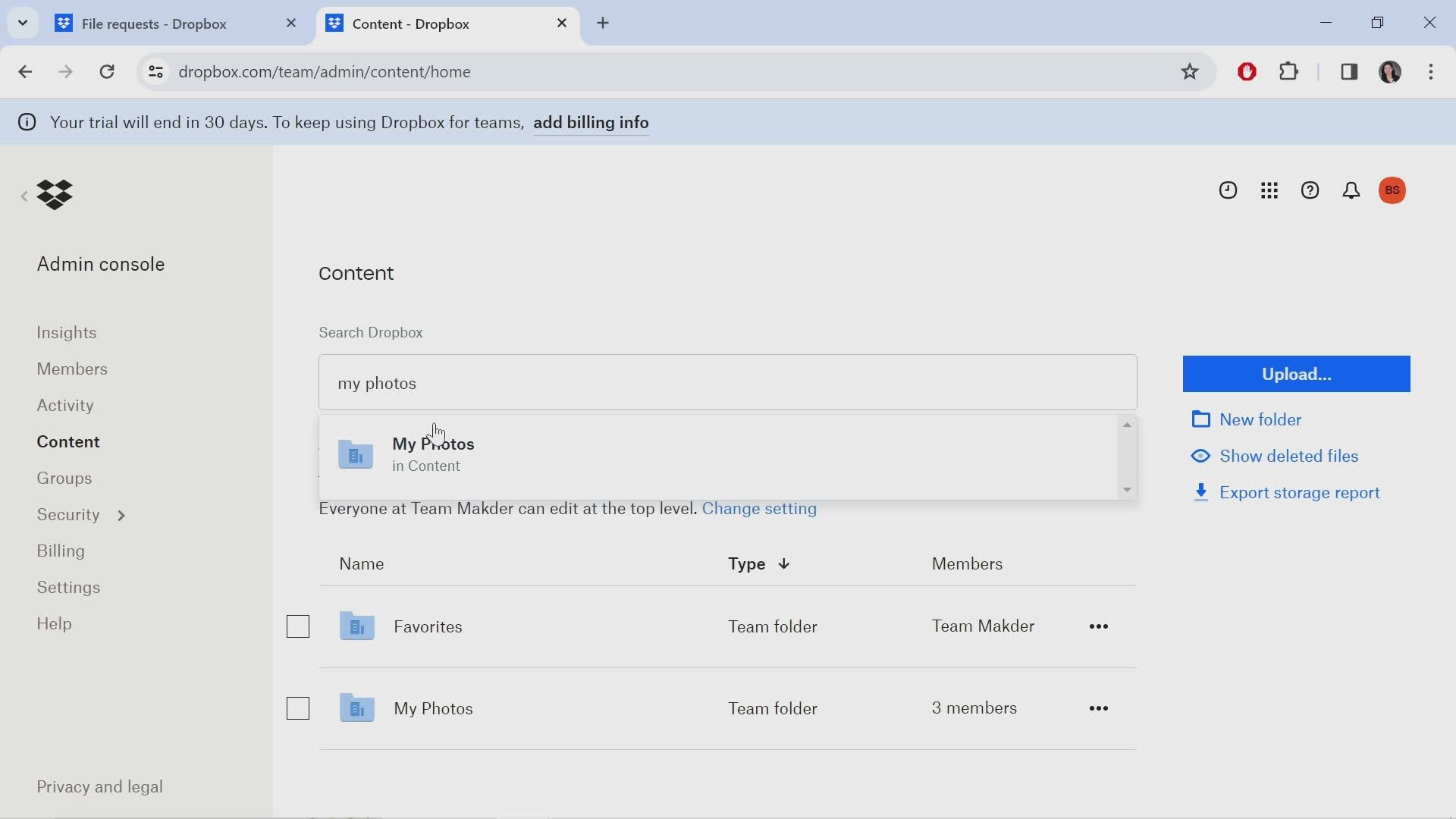The width and height of the screenshot is (1456, 819).
Task: Open Security in the sidebar
Action: click(68, 514)
